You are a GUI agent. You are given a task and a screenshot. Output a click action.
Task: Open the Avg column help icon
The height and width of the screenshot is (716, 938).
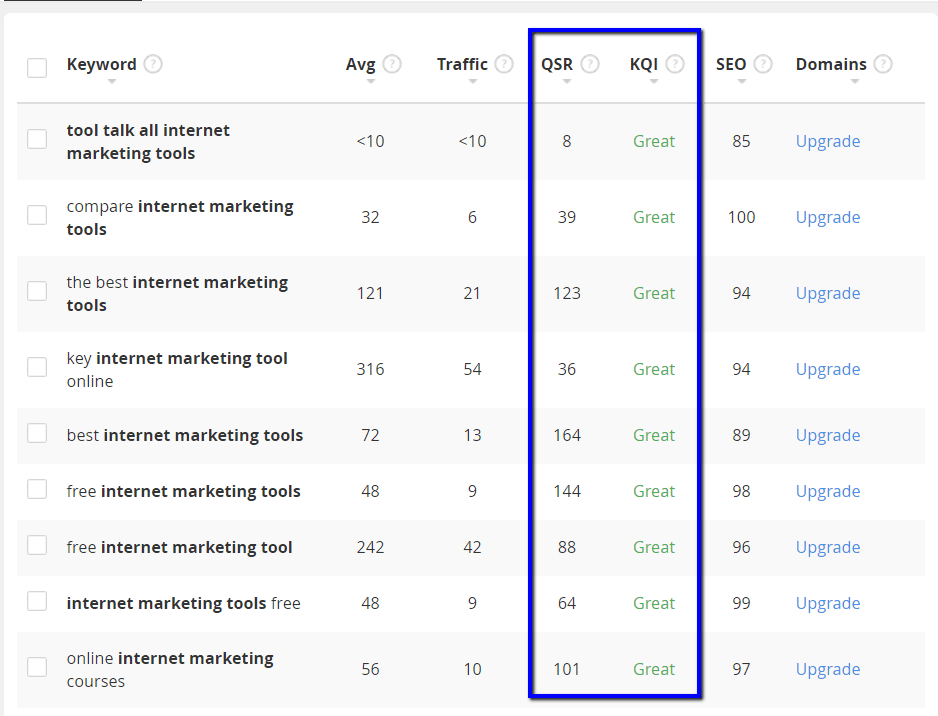(394, 63)
